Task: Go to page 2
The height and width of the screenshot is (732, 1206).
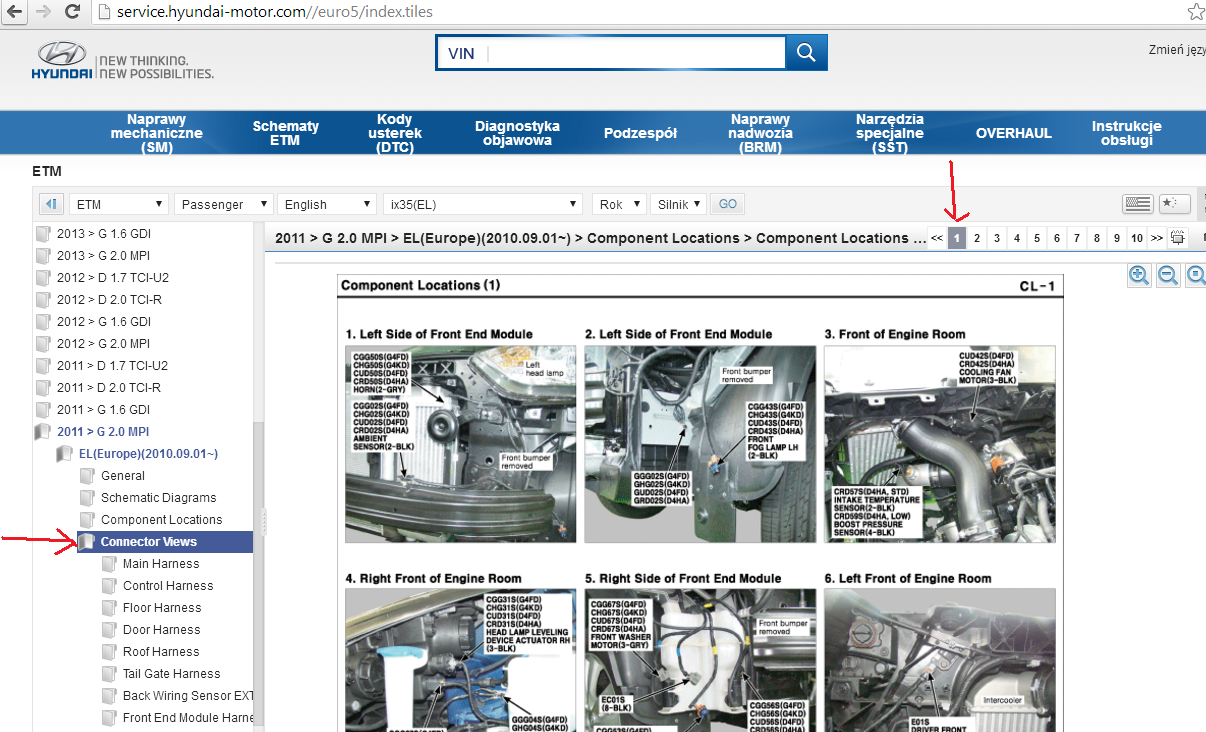Action: click(977, 238)
